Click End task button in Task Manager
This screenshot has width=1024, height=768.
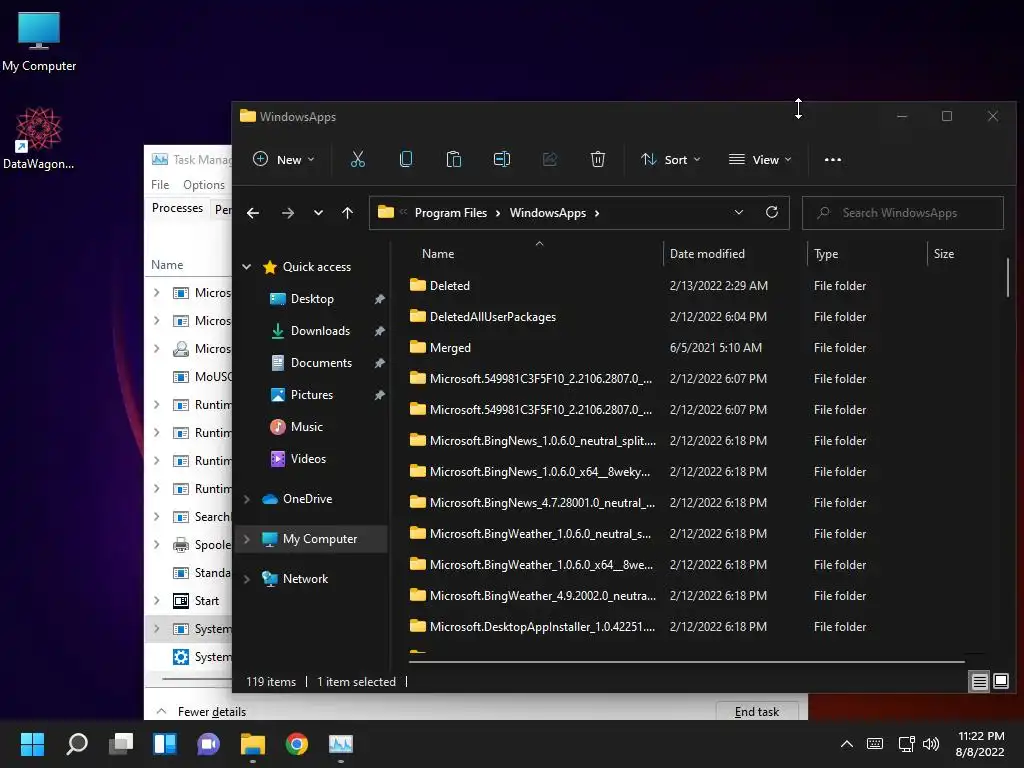(756, 712)
